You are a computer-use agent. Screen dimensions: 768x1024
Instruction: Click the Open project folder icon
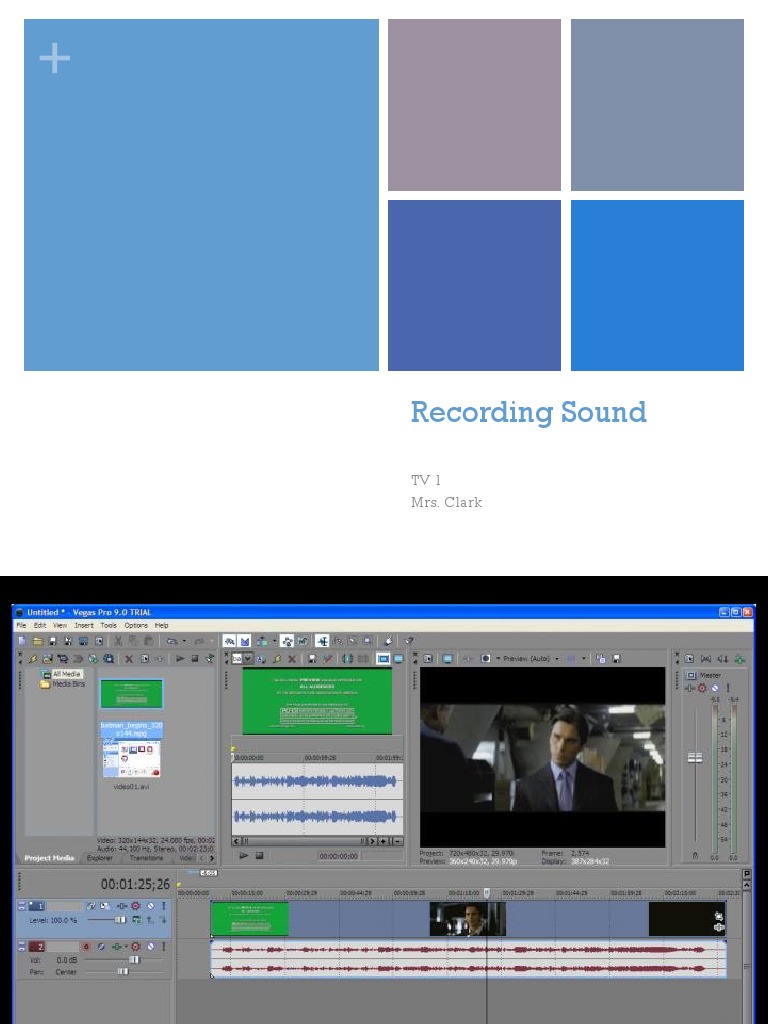click(x=37, y=641)
